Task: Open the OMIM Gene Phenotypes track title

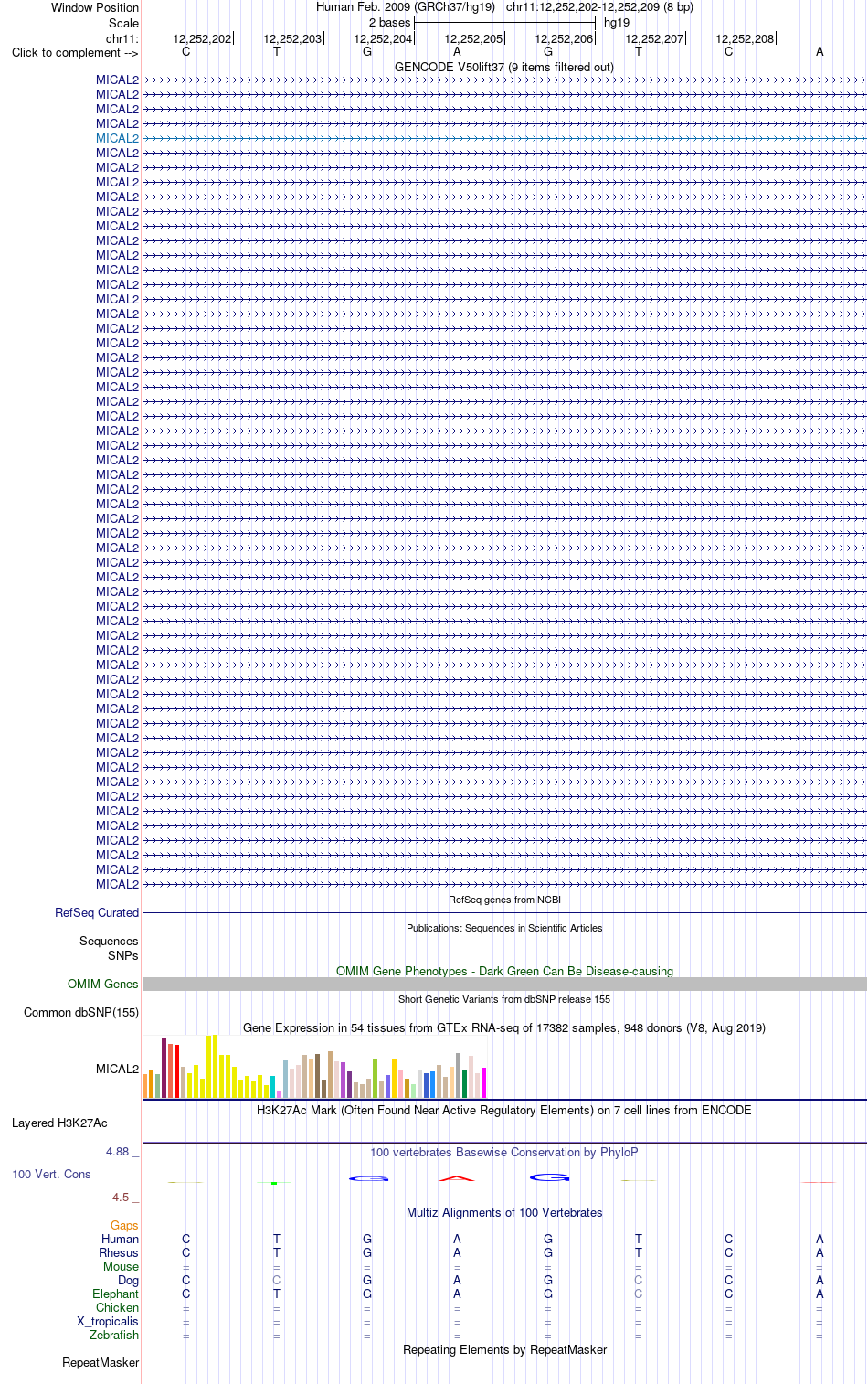Action: (504, 971)
